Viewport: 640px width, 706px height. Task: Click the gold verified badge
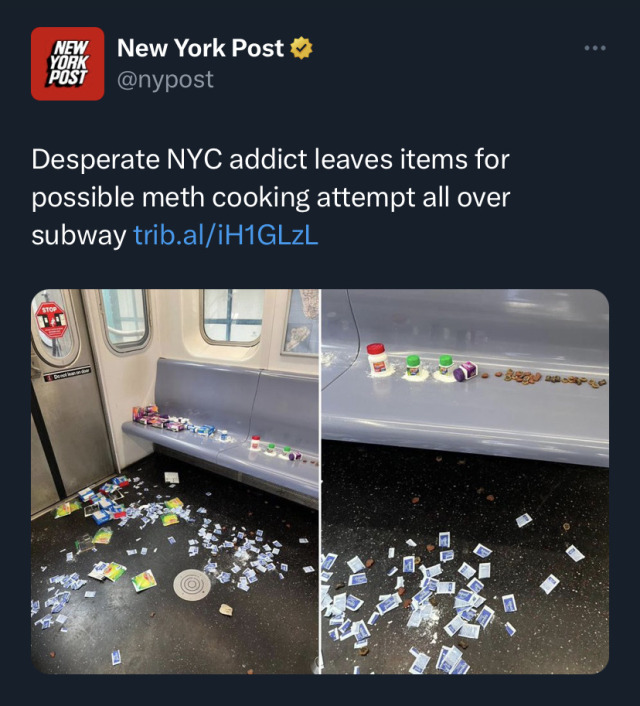(301, 48)
